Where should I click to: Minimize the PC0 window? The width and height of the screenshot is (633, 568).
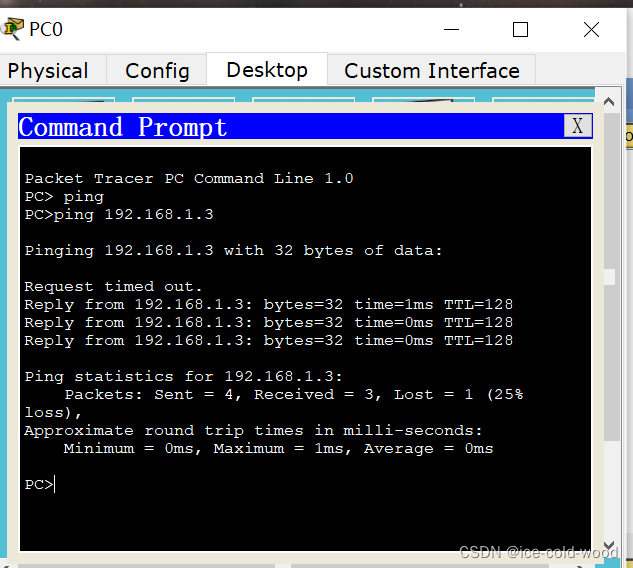451,29
